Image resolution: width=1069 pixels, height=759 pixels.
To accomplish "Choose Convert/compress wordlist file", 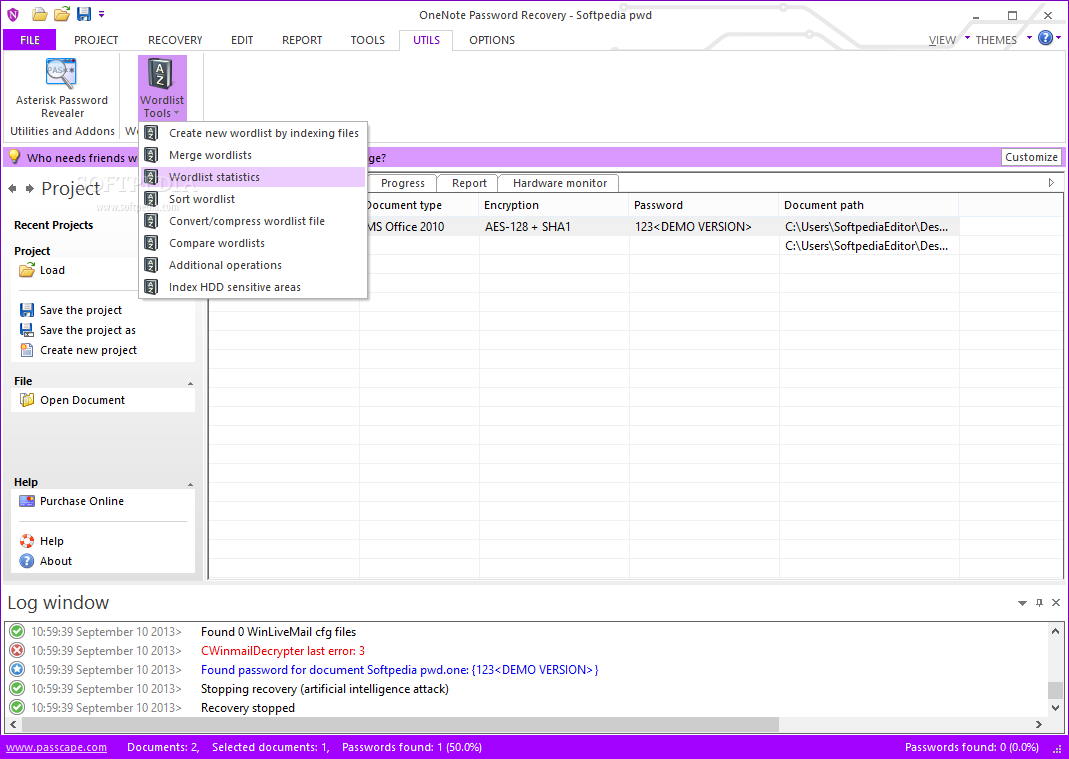I will [x=253, y=221].
